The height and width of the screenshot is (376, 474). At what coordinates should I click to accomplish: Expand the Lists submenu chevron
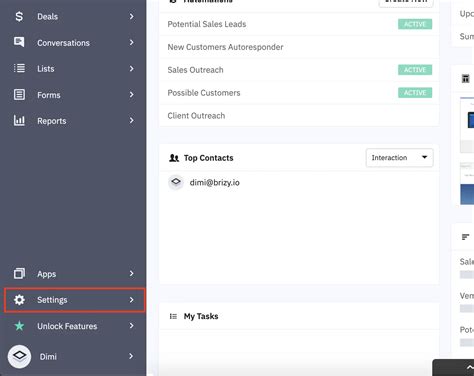point(132,68)
